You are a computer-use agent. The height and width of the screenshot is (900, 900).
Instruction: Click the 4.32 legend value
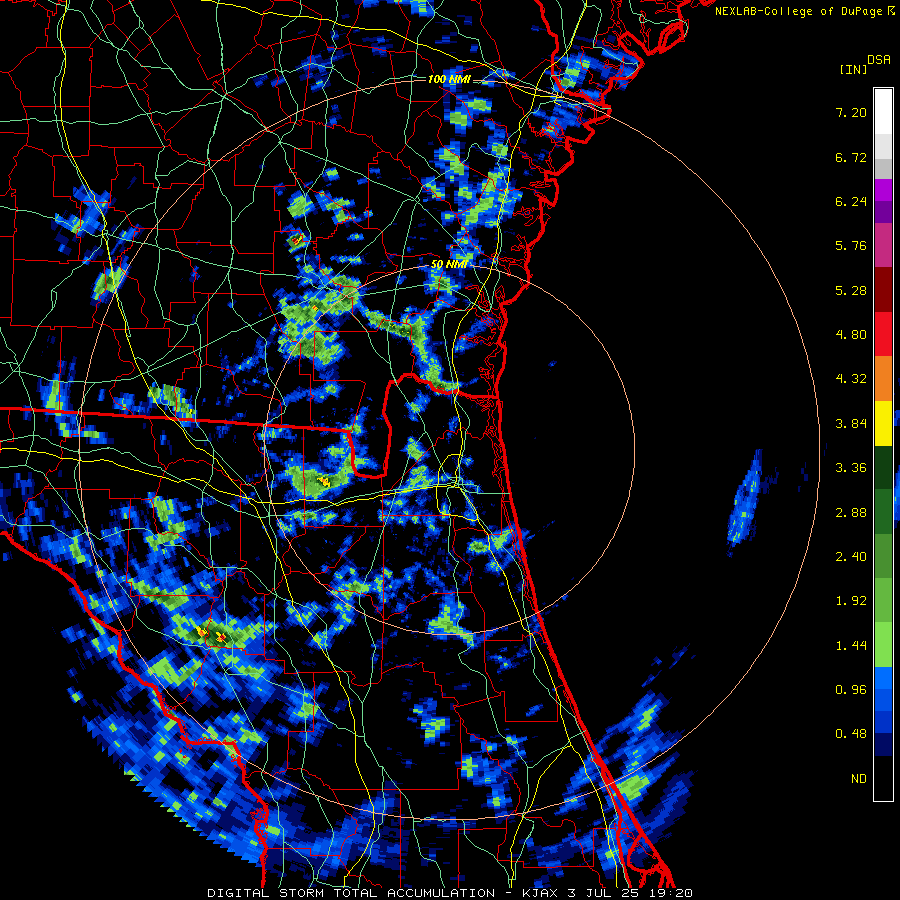(x=851, y=379)
